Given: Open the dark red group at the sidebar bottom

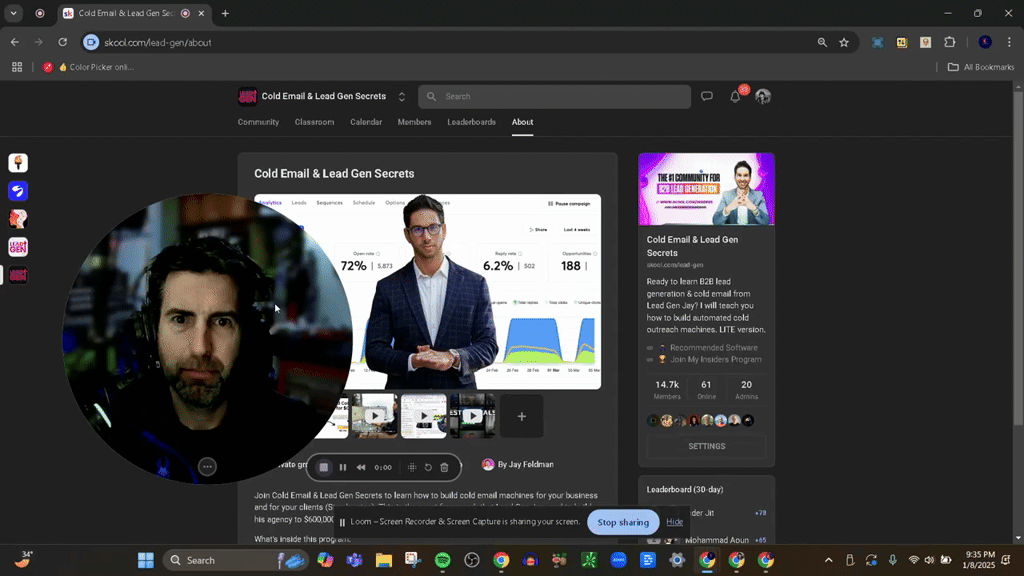Looking at the screenshot, I should [18, 275].
